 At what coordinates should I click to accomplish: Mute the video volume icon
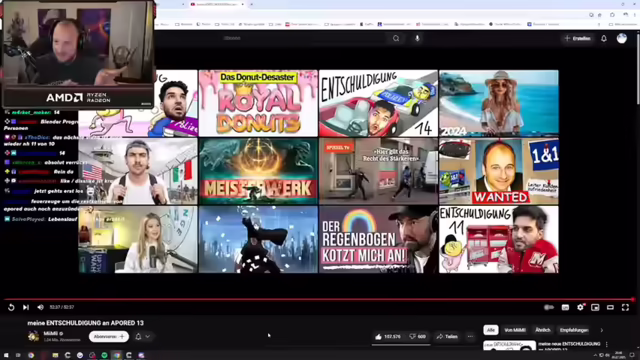(40, 307)
